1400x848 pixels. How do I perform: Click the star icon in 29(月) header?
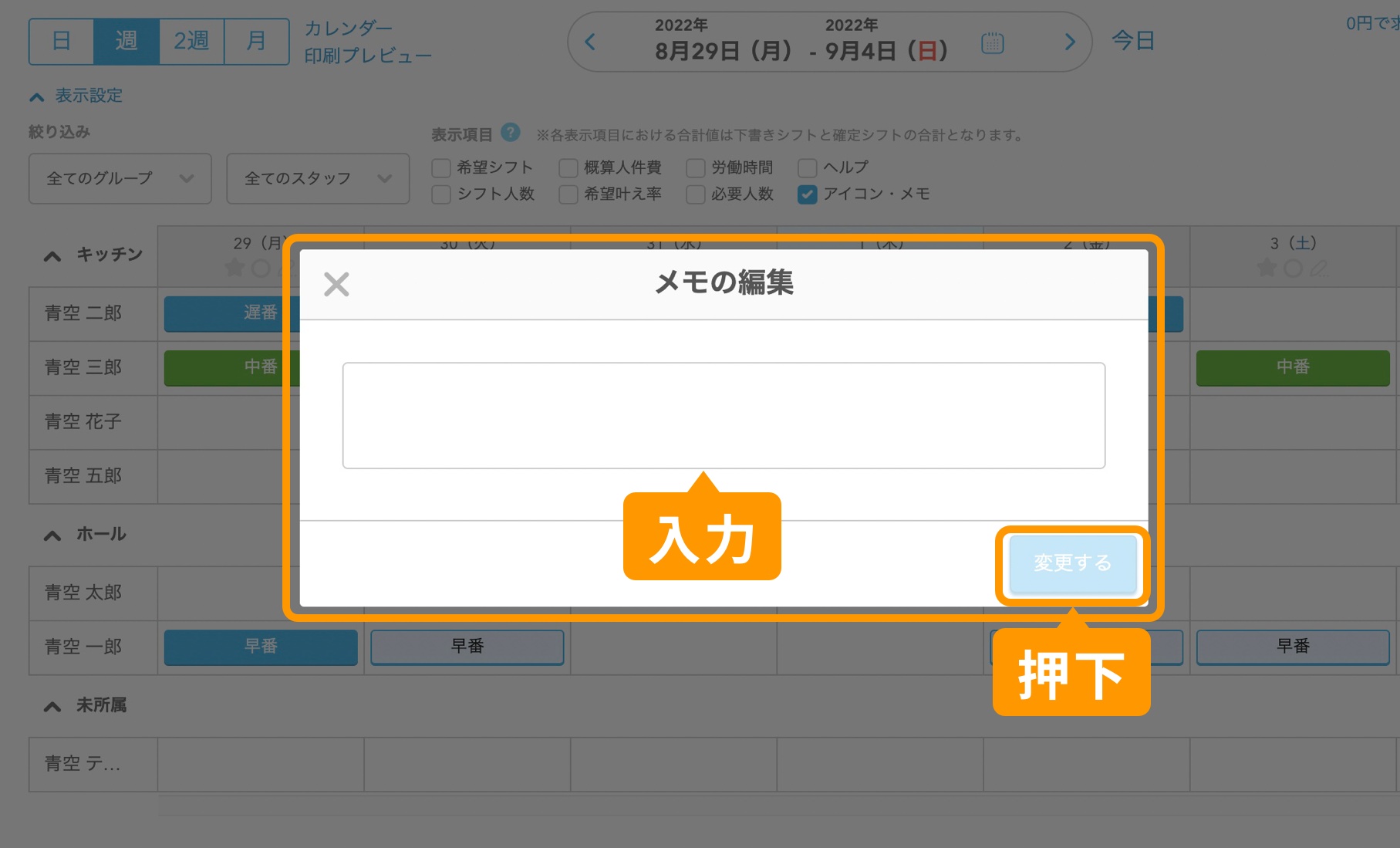(x=234, y=268)
